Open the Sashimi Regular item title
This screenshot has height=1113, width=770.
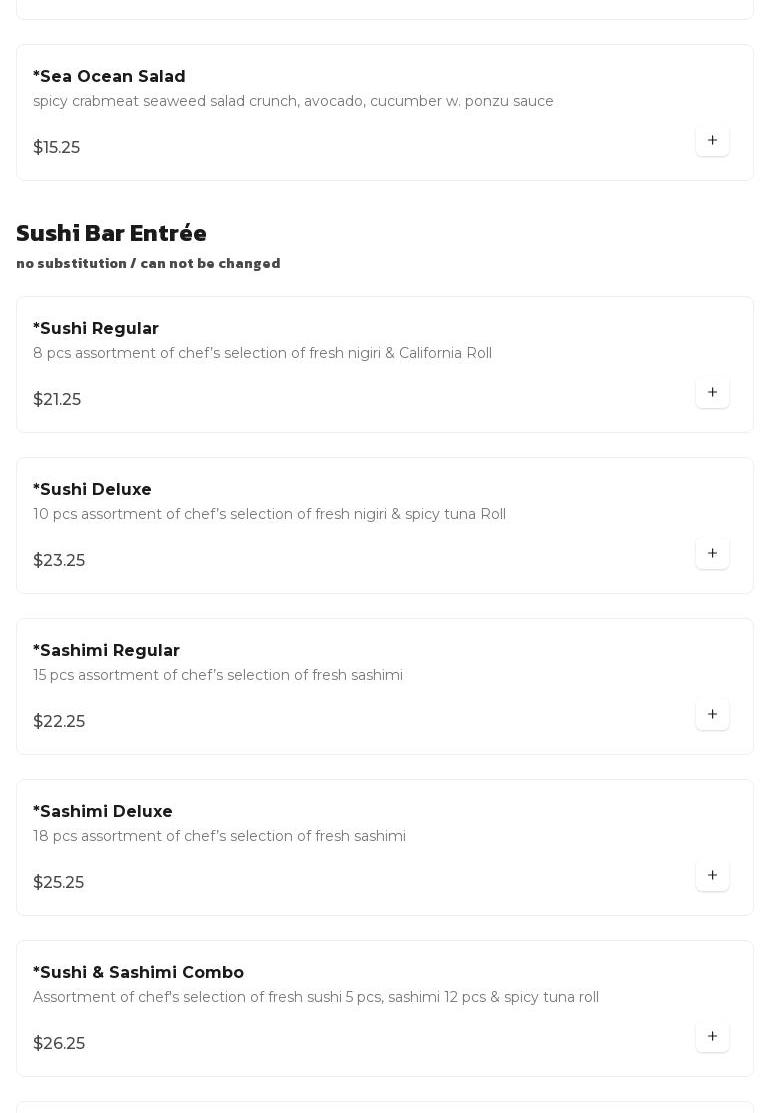click(106, 651)
